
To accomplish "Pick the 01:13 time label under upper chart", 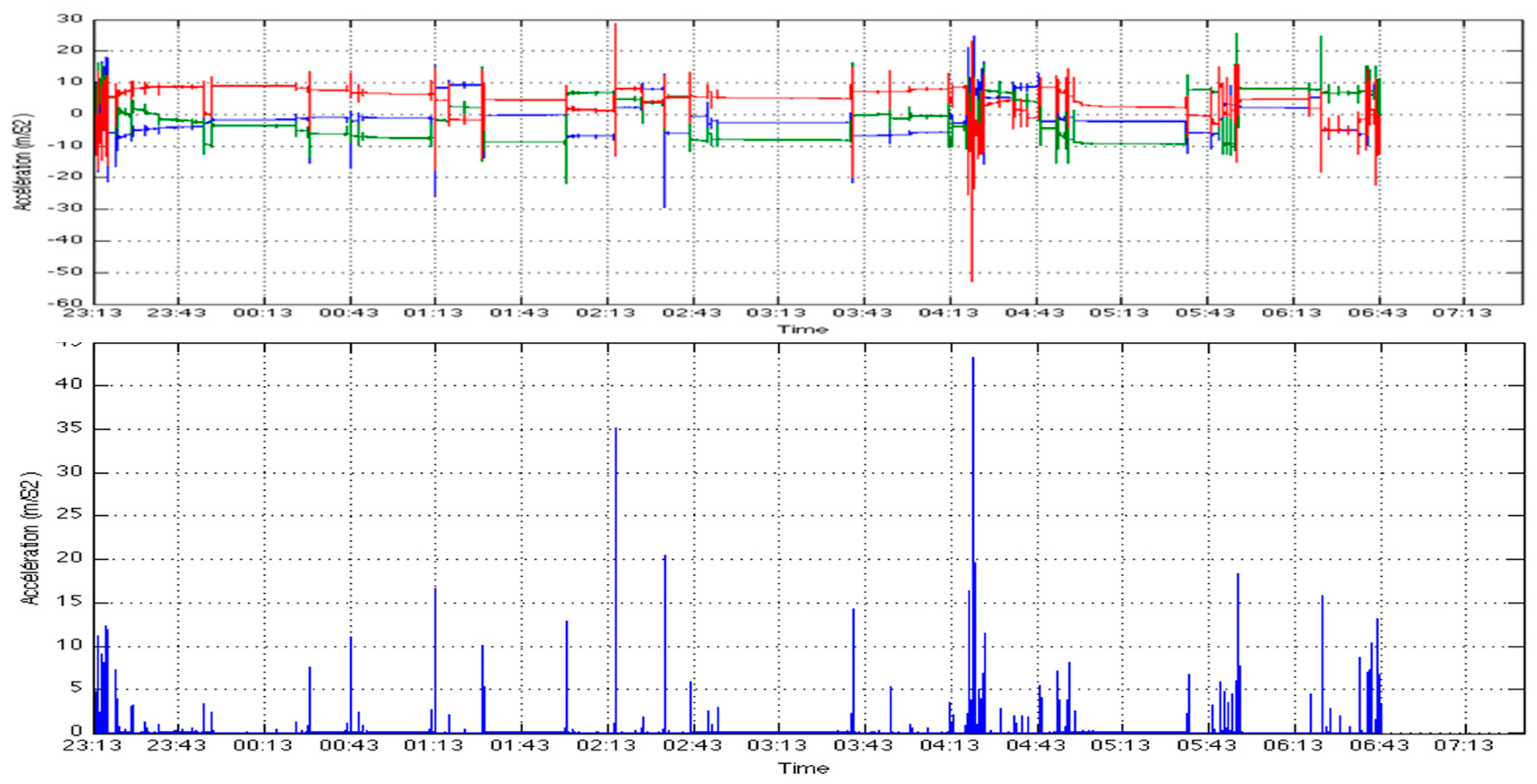I will click(x=434, y=313).
